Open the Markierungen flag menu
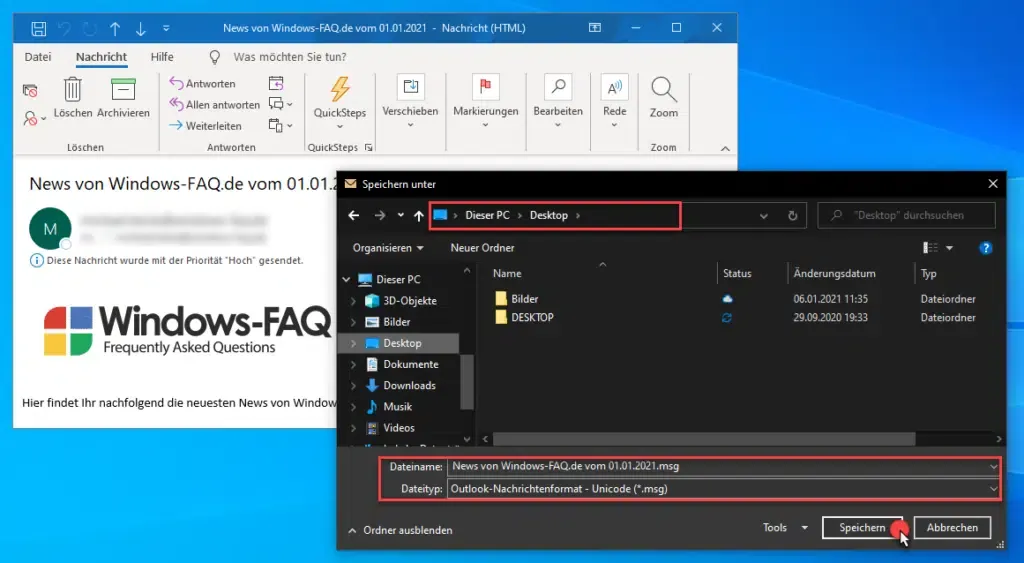The image size is (1024, 563). 486,101
